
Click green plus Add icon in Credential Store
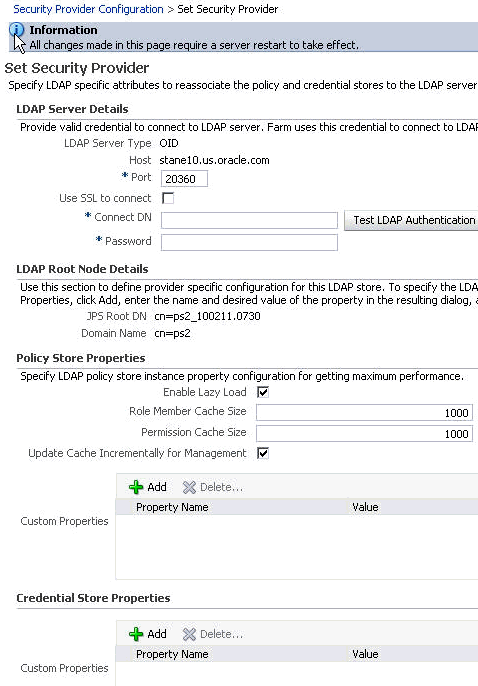click(x=136, y=634)
